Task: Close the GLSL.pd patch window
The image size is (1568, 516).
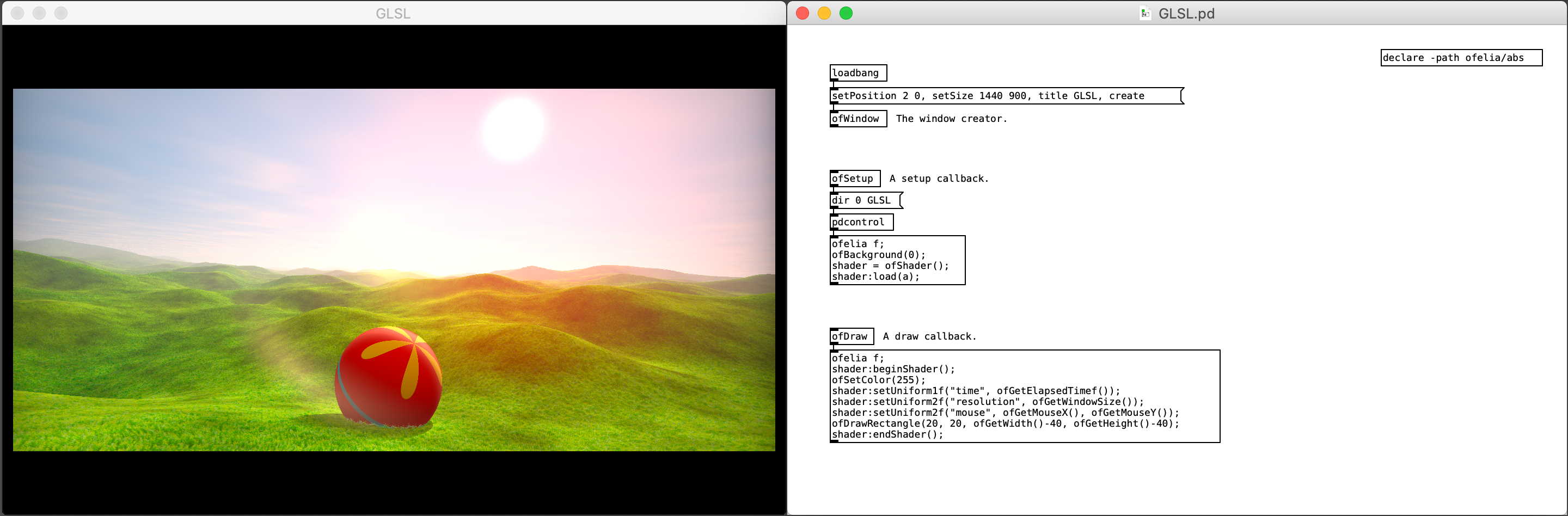Action: (803, 14)
